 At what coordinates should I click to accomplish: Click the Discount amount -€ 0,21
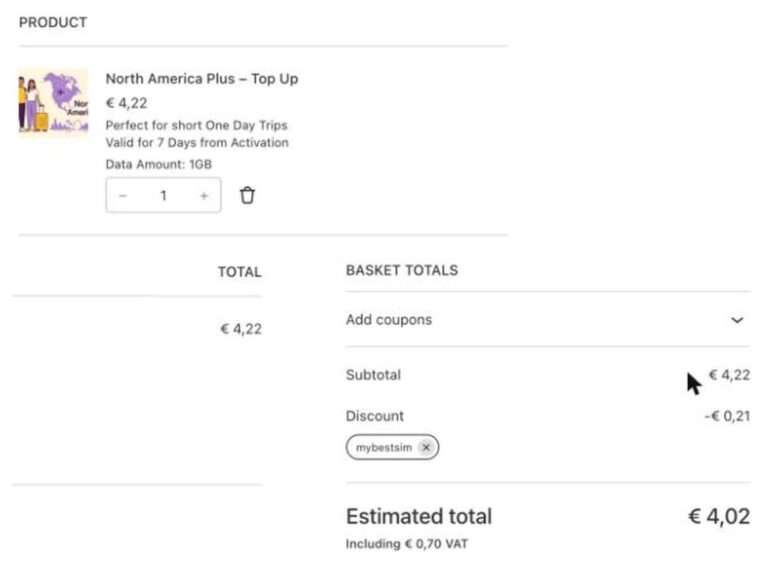727,416
